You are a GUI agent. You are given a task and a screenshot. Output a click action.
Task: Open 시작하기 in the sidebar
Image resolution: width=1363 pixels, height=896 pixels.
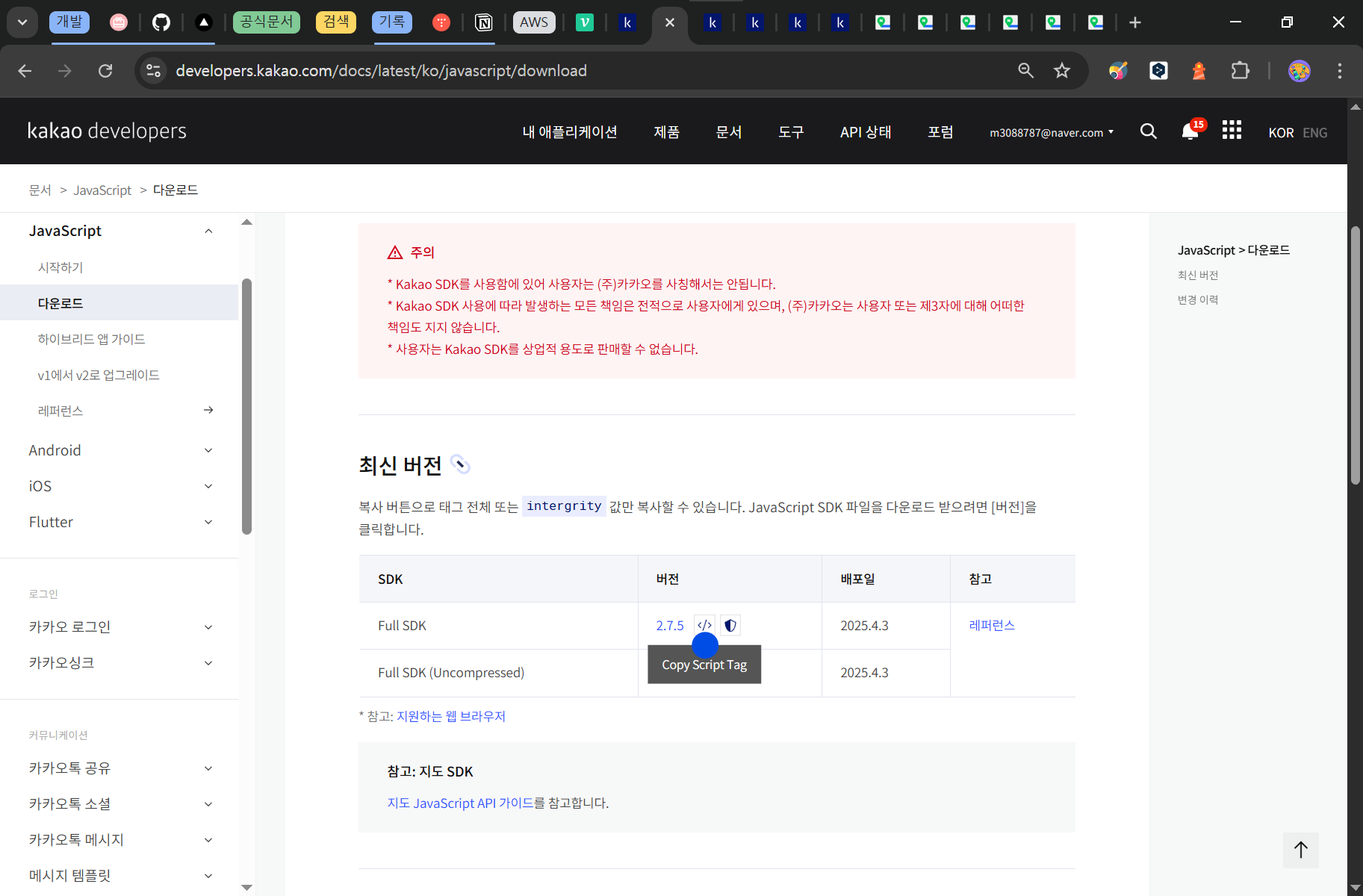point(60,267)
